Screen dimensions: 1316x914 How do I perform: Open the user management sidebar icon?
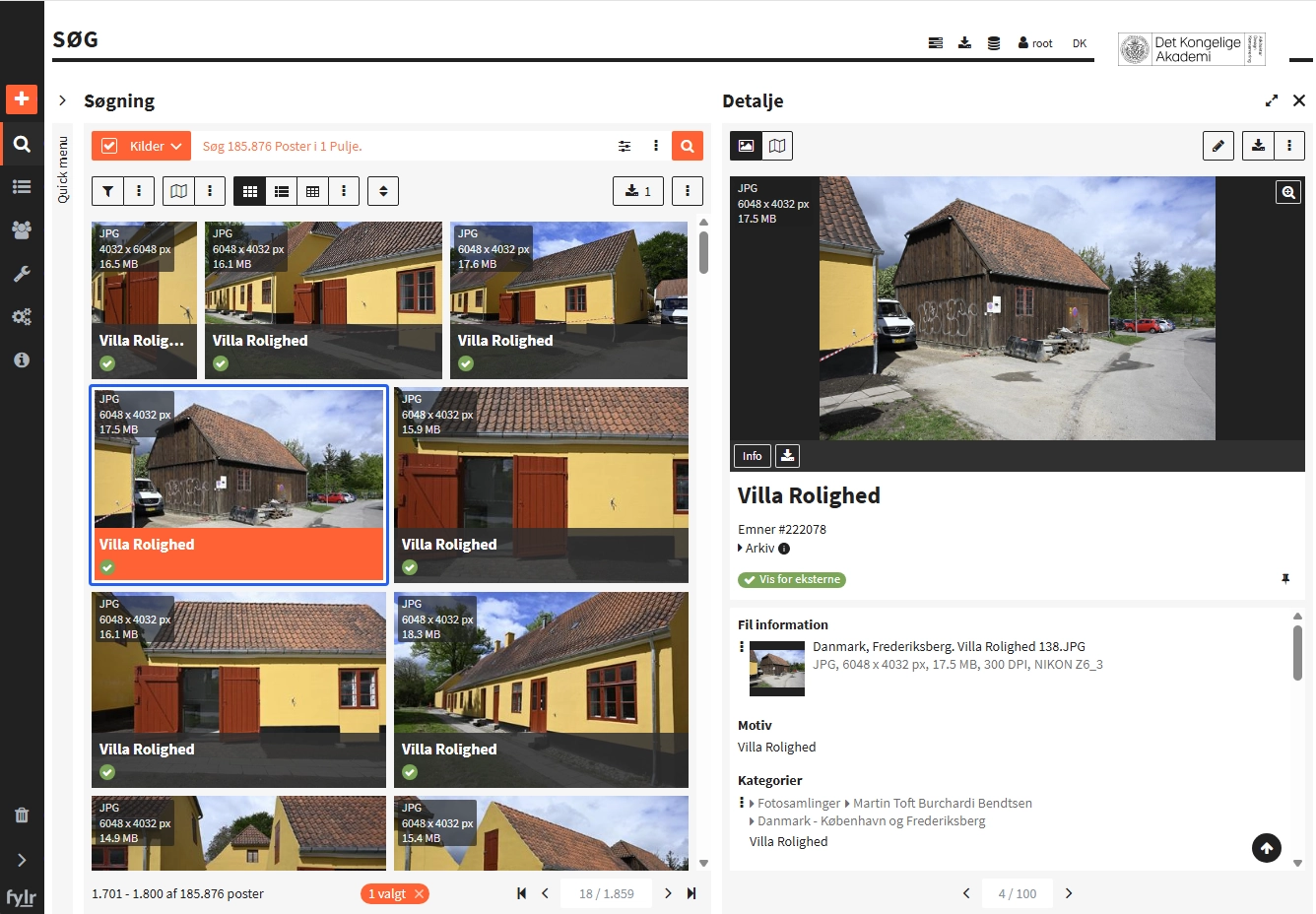(x=22, y=229)
